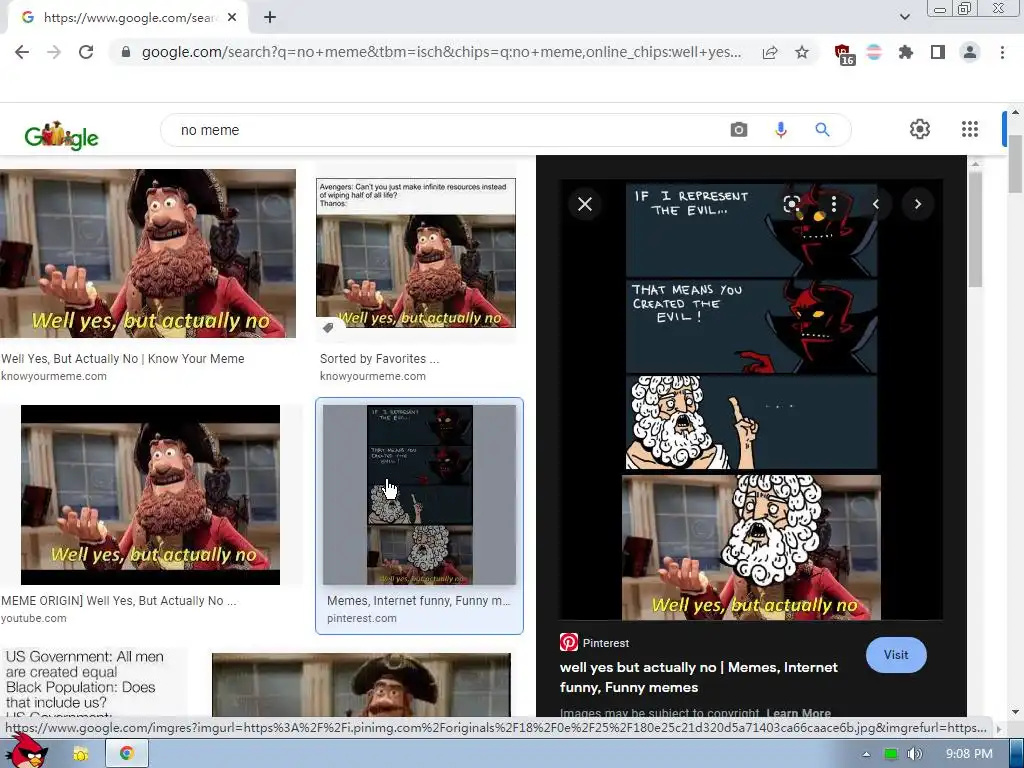The height and width of the screenshot is (768, 1024).
Task: Start voice search with microphone
Action: tap(780, 129)
